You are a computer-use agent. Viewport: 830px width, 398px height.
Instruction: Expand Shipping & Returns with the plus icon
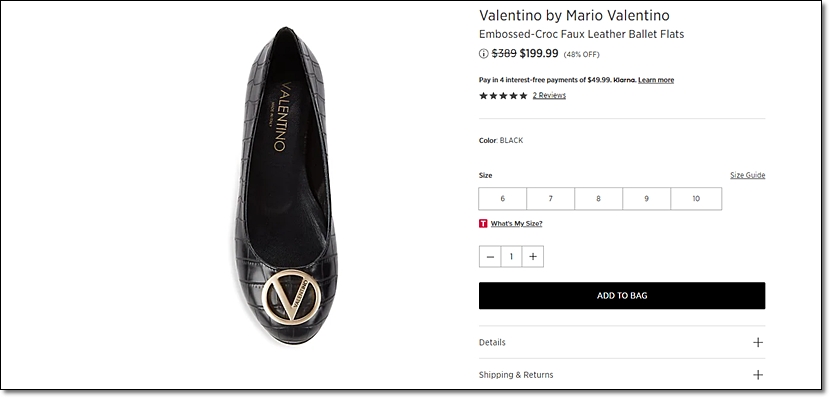click(x=758, y=375)
